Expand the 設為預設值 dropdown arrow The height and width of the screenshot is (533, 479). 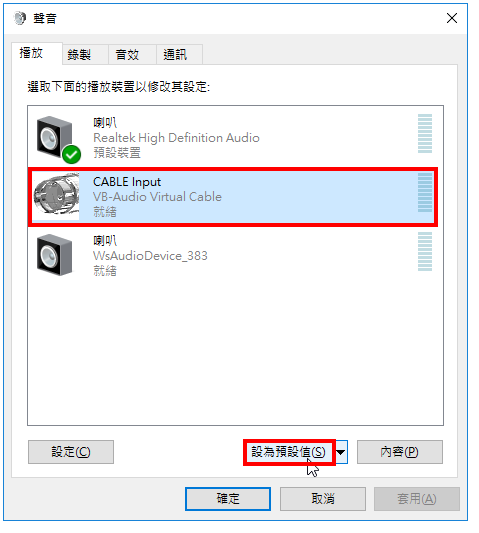[x=341, y=452]
